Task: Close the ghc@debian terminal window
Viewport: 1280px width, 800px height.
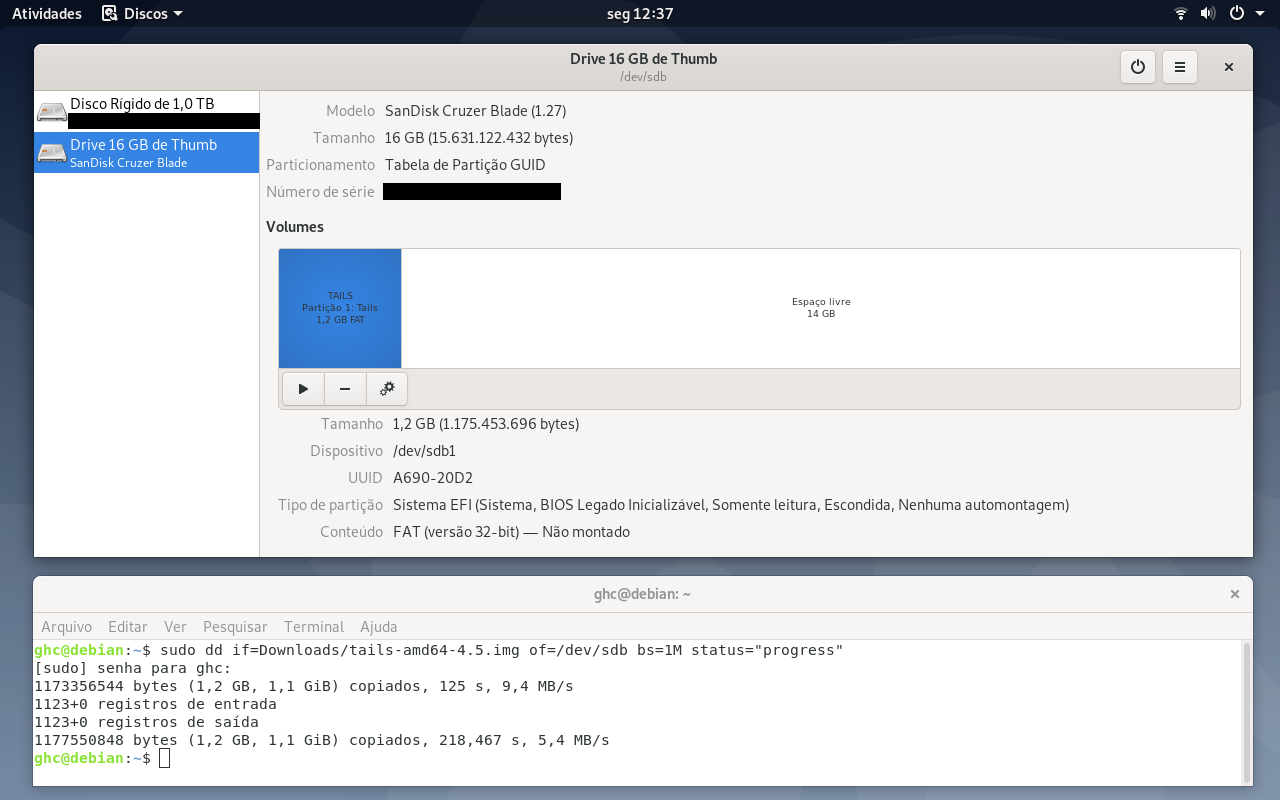Action: 1234,594
